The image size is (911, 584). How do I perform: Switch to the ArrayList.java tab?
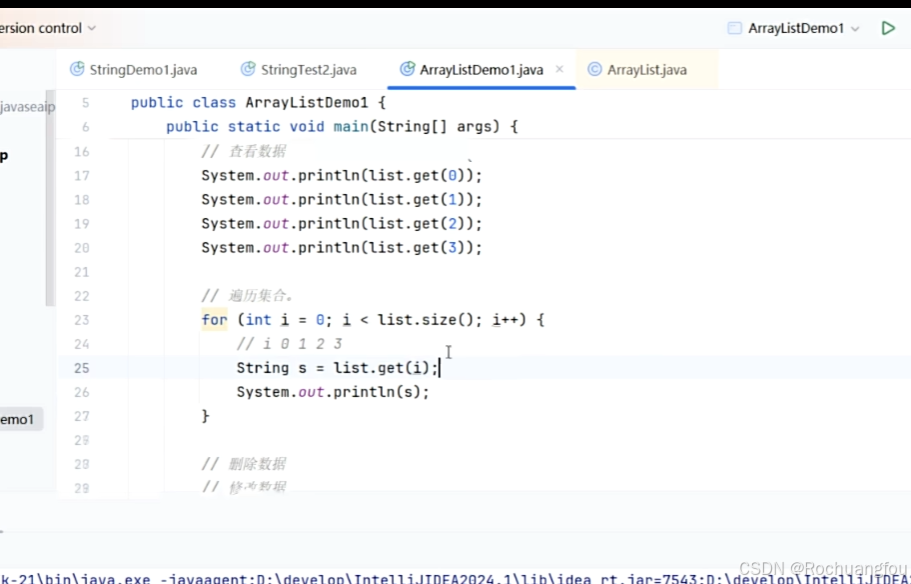(648, 70)
